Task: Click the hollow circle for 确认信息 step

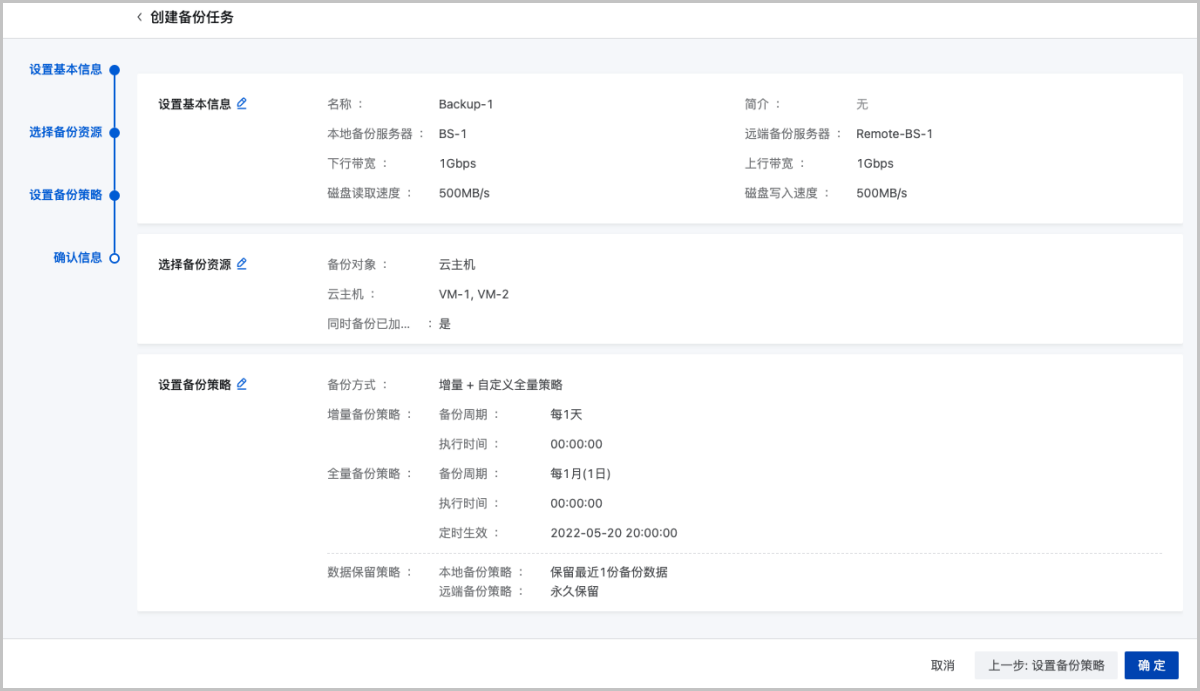Action: tap(114, 258)
